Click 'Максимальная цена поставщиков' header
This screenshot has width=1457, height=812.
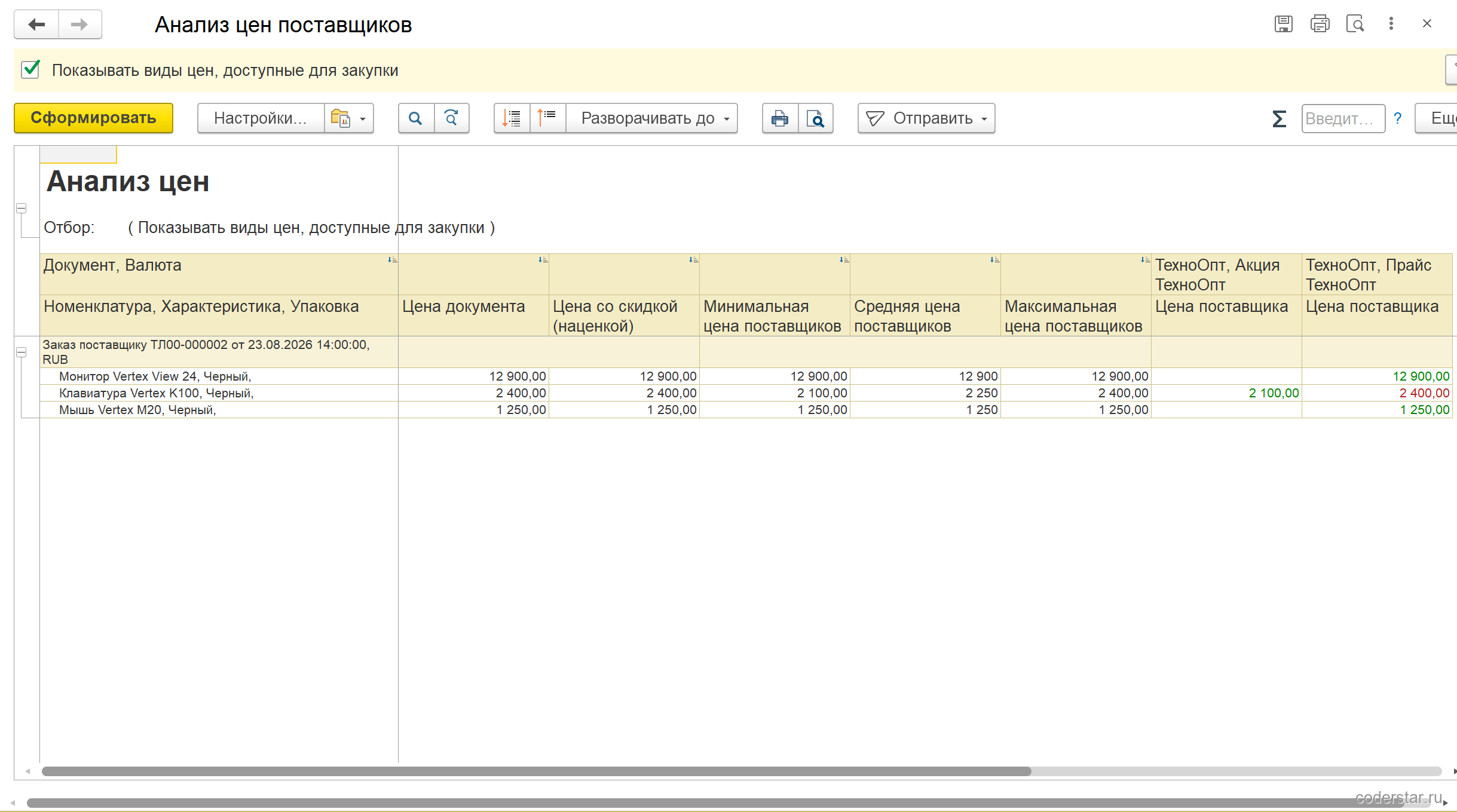pyautogui.click(x=1076, y=315)
